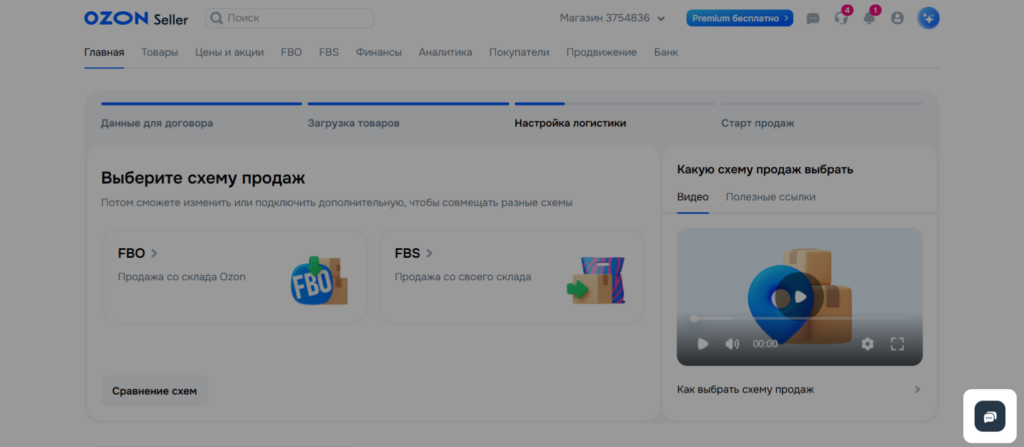Select the Загрузка товаров step
The height and width of the screenshot is (447, 1024).
pyautogui.click(x=353, y=123)
